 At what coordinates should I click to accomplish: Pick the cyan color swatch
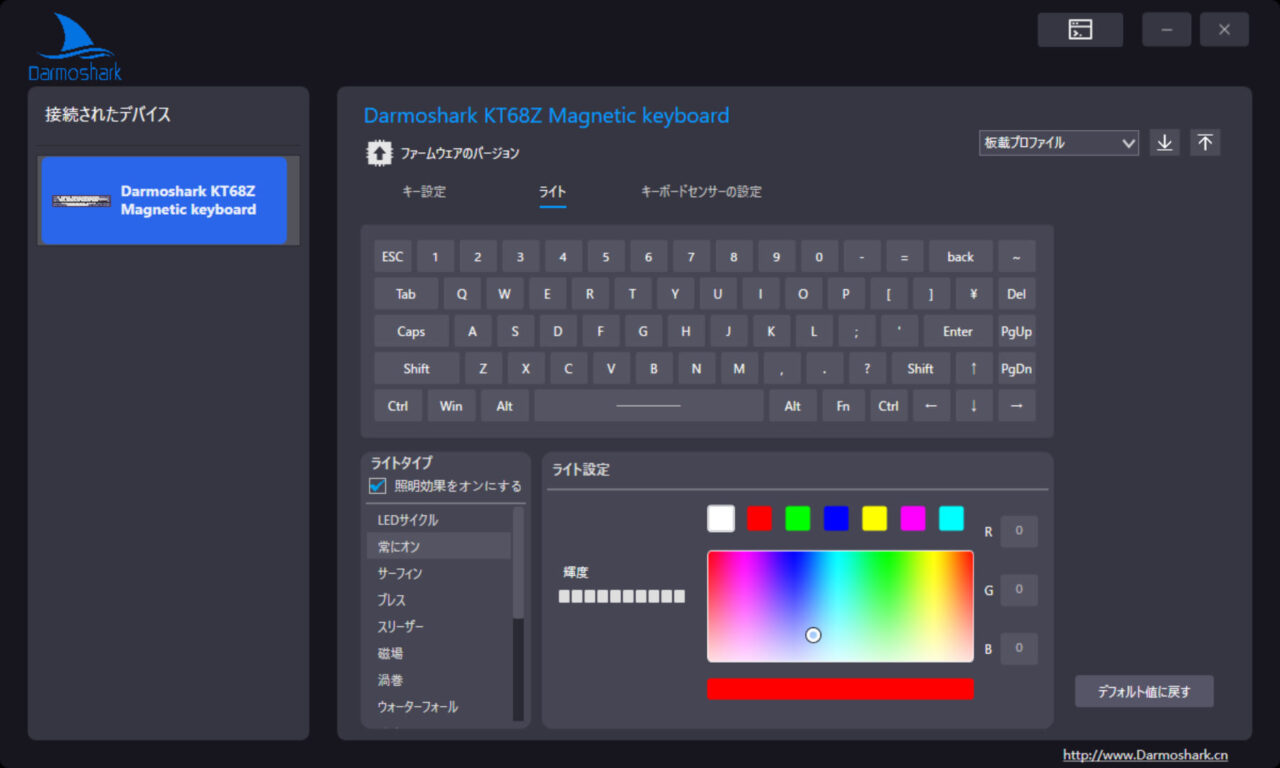click(x=952, y=518)
